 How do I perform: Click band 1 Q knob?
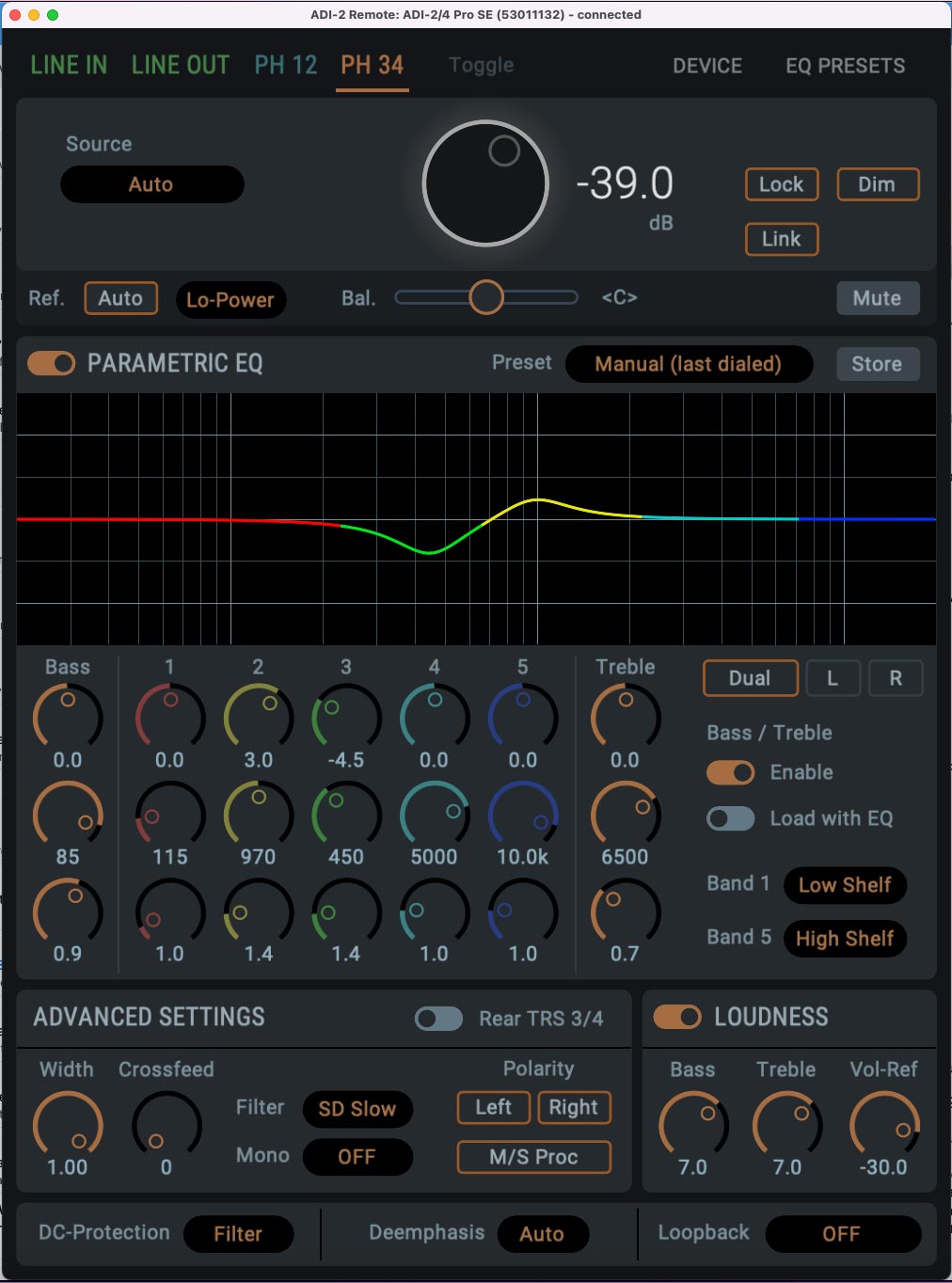click(170, 912)
